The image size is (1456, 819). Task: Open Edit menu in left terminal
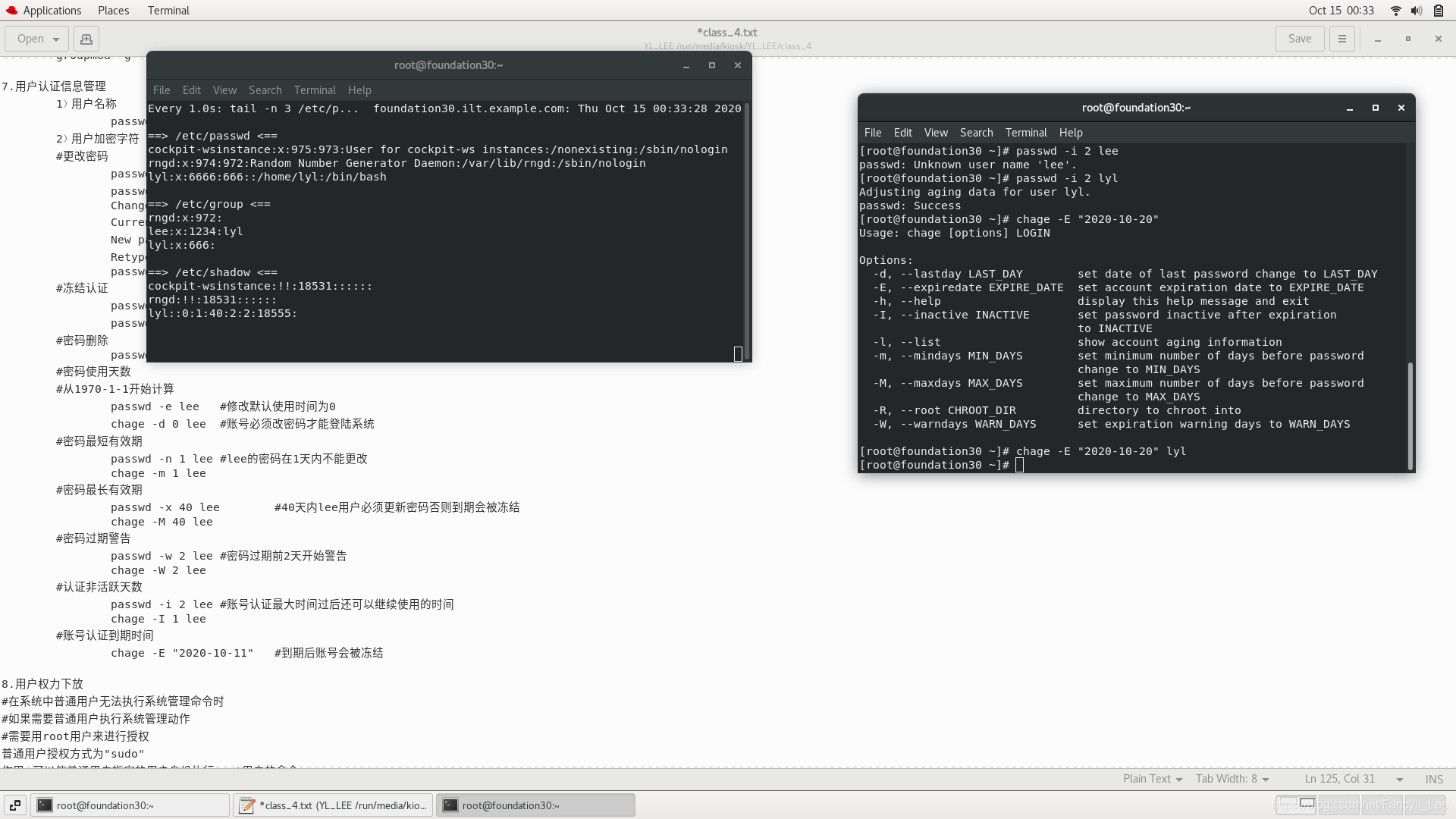pos(192,90)
